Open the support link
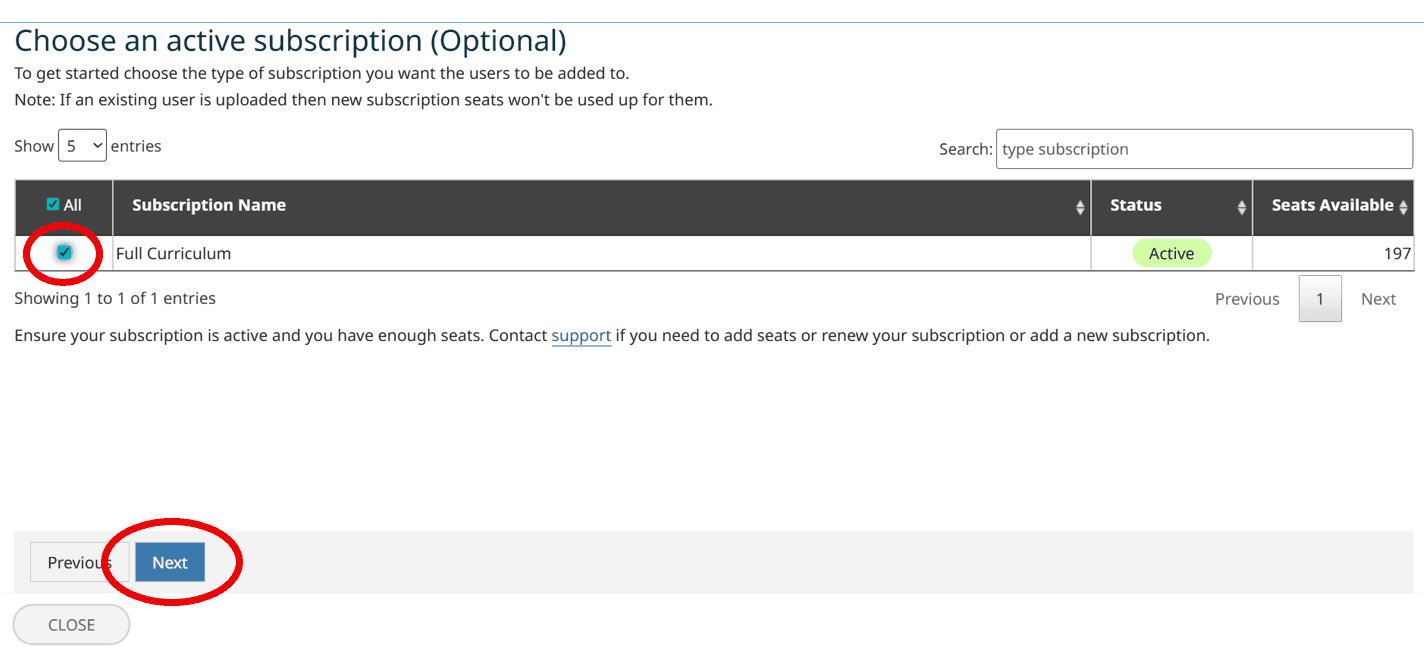Screen dimensions: 1424x661 click(x=581, y=335)
